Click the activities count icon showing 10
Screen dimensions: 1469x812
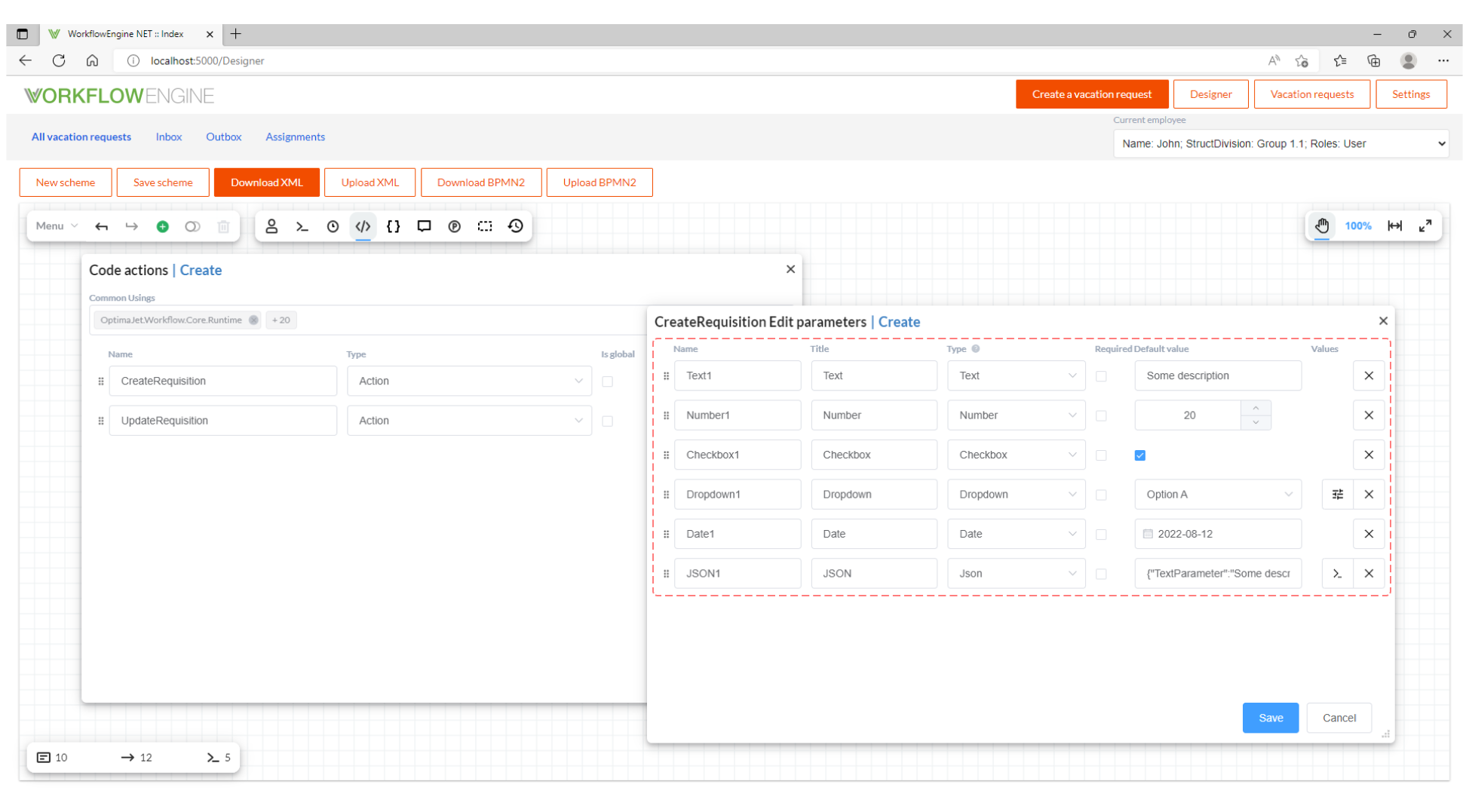pos(44,758)
